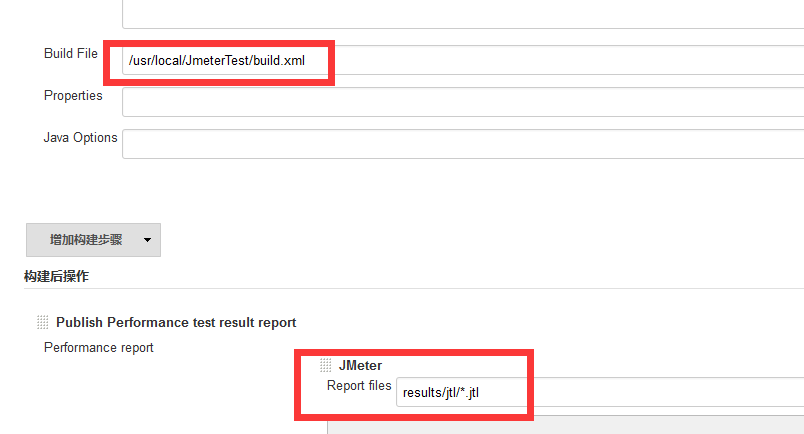Click the Properties label

click(73, 95)
